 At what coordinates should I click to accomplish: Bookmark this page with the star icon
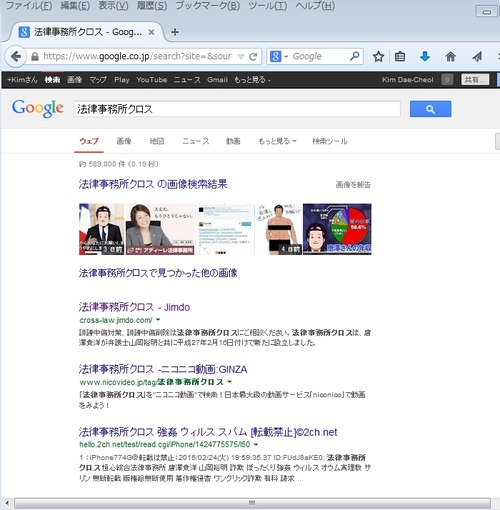tap(378, 56)
